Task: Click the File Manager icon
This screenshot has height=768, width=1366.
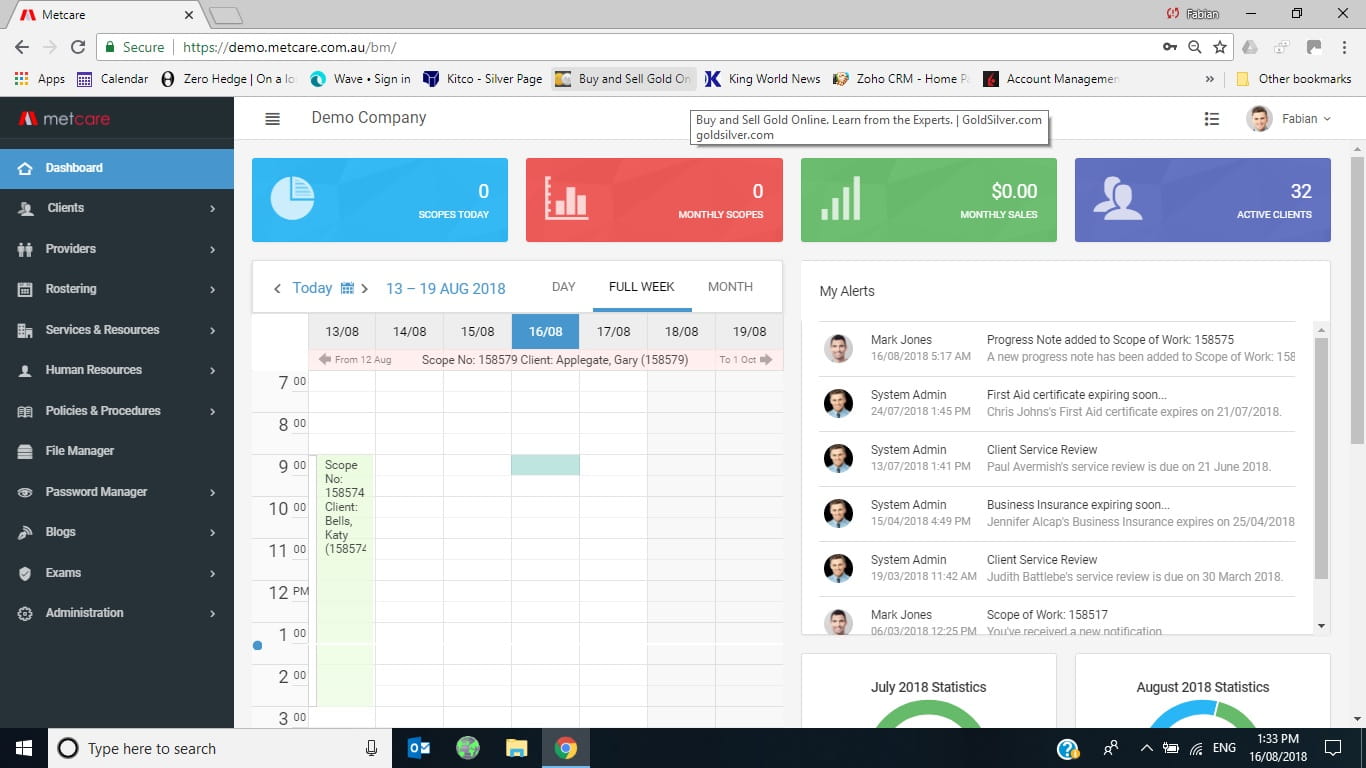Action: tap(25, 451)
